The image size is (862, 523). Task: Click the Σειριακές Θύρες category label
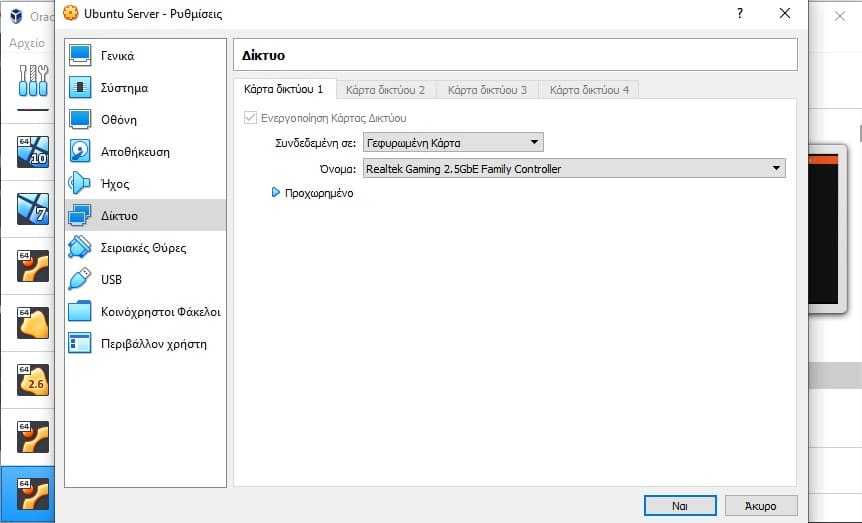click(x=143, y=248)
